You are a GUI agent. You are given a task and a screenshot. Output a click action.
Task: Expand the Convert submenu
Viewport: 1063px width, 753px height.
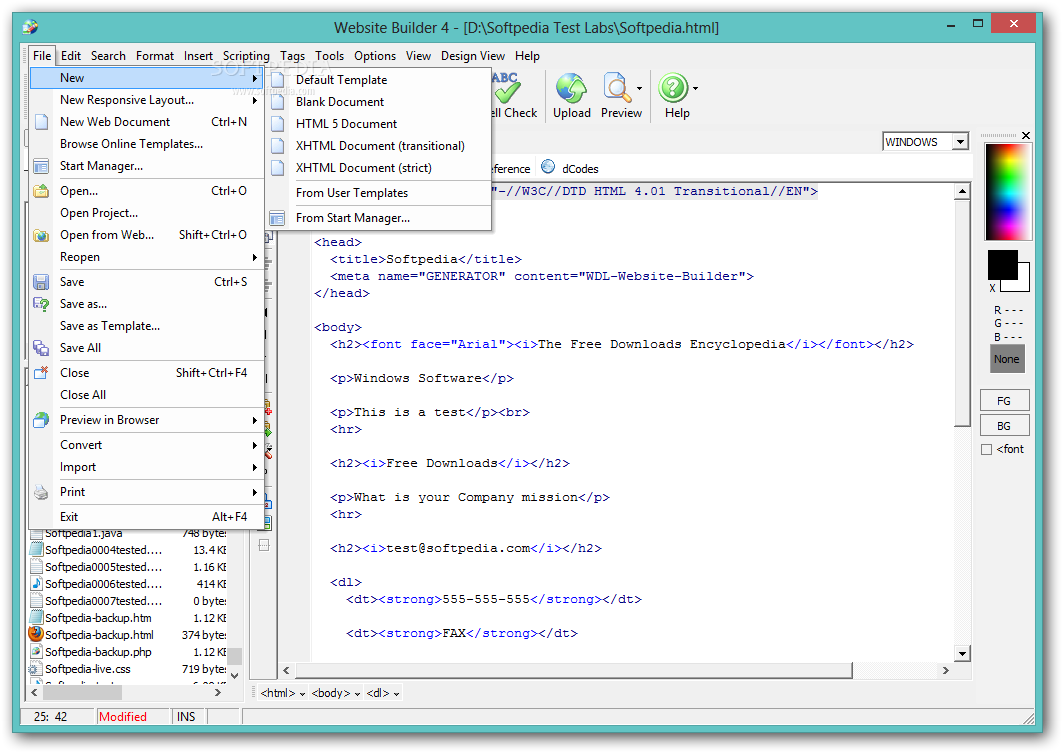pyautogui.click(x=146, y=445)
